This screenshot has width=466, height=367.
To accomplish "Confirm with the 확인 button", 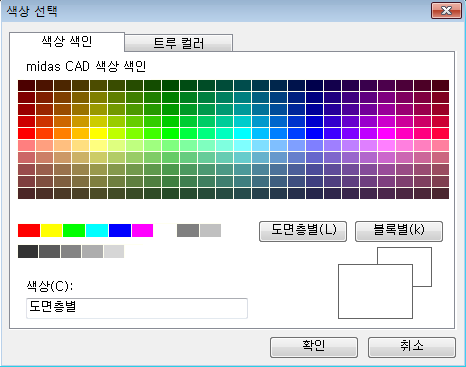I will click(x=314, y=347).
